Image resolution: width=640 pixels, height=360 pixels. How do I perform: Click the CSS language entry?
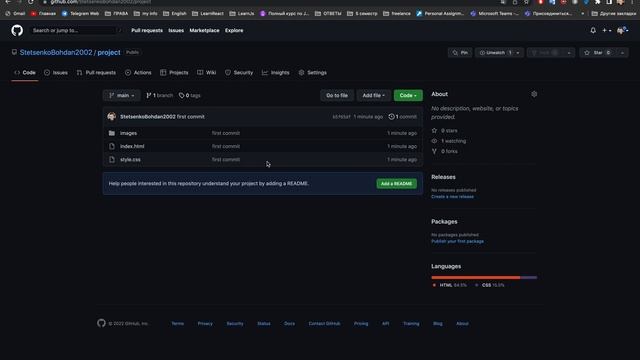pyautogui.click(x=490, y=285)
